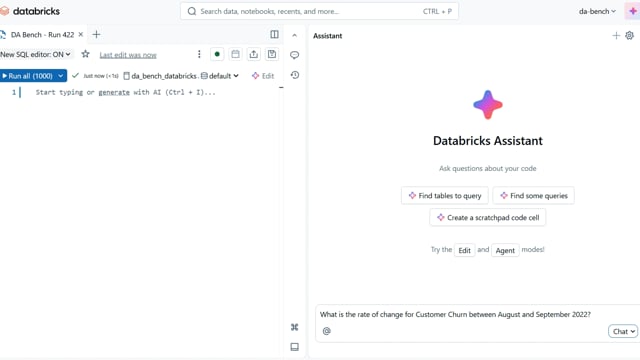Click Run all (1000) button

point(27,76)
